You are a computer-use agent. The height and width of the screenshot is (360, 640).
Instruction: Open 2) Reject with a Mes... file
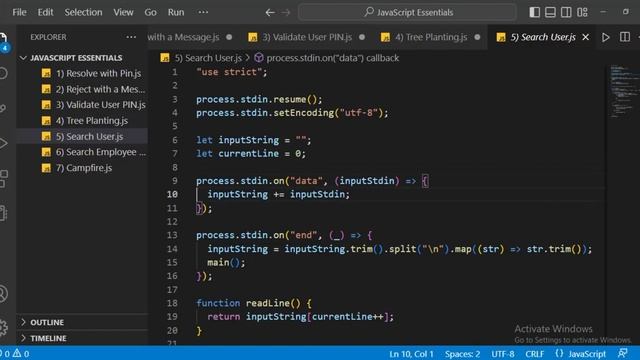coord(100,89)
